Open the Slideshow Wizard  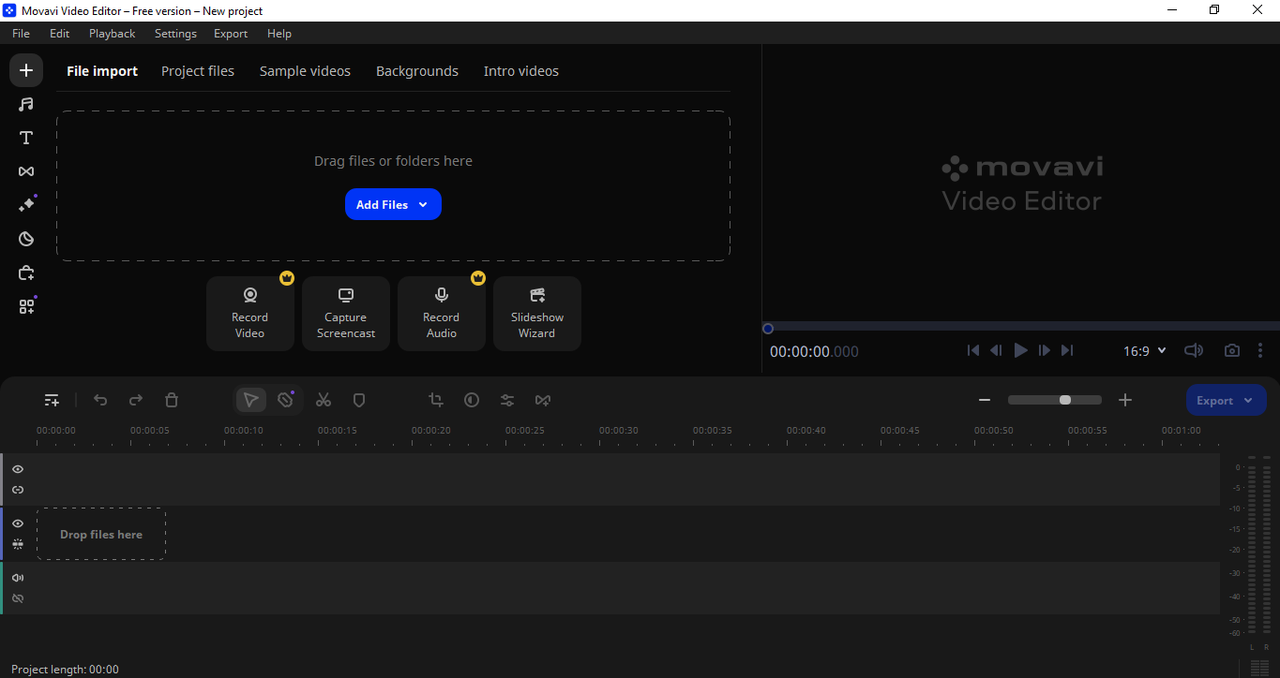(x=537, y=313)
